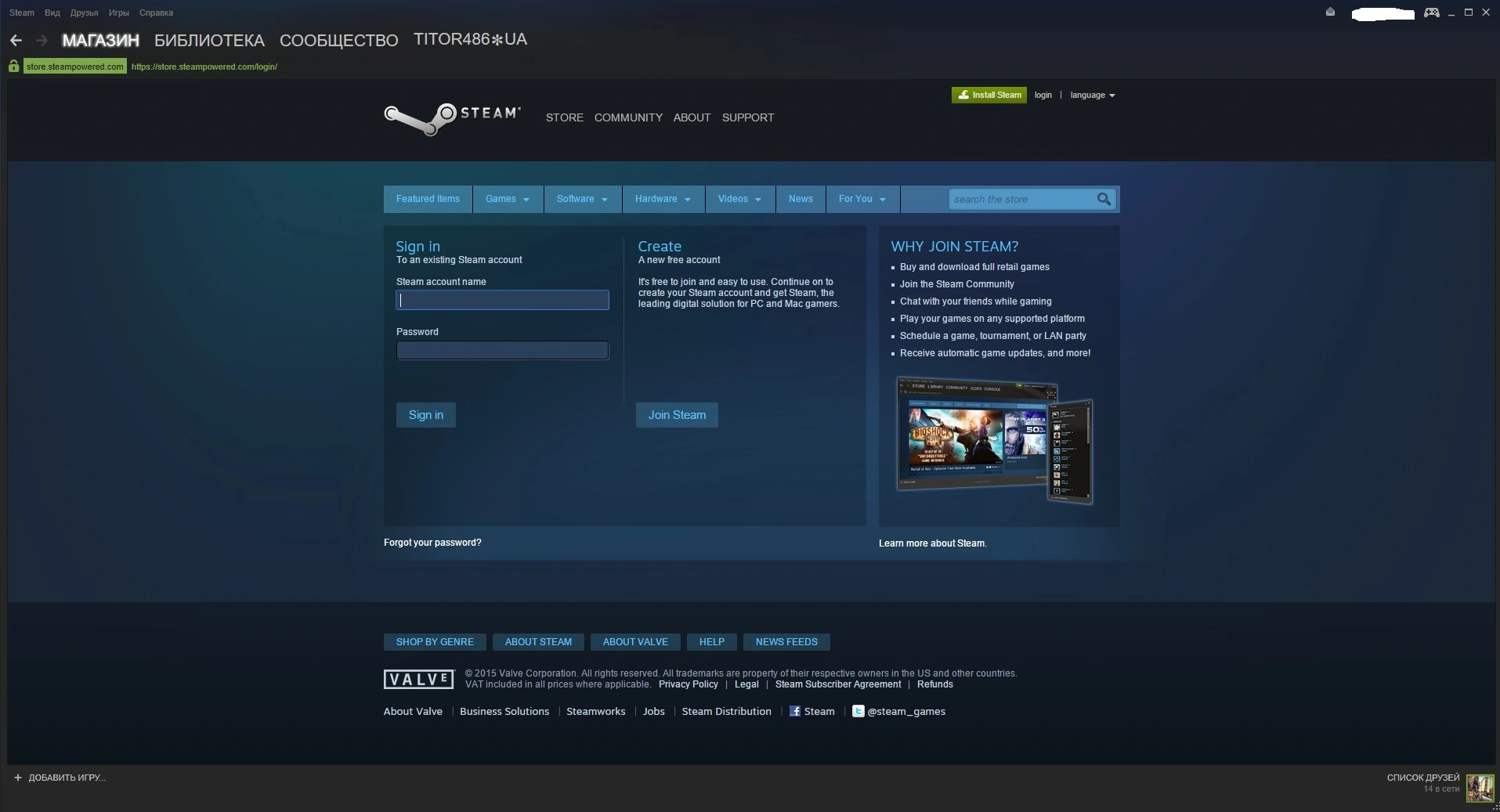Expand the Software dropdown menu
The image size is (1500, 812).
point(583,199)
